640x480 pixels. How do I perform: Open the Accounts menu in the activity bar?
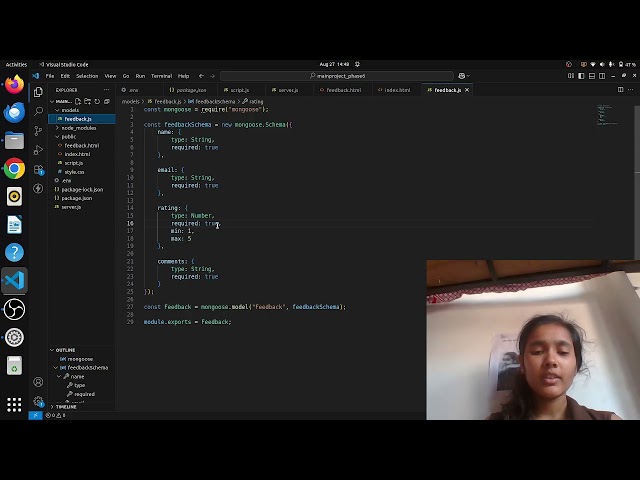click(38, 382)
